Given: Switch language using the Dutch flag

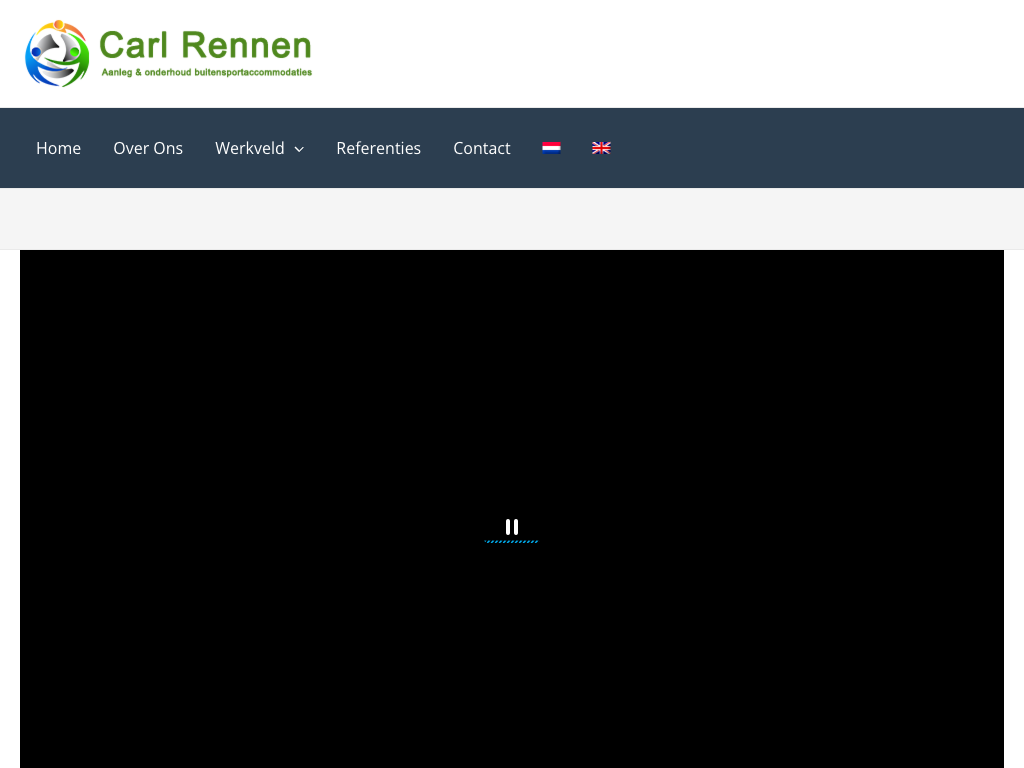Looking at the screenshot, I should coord(551,148).
